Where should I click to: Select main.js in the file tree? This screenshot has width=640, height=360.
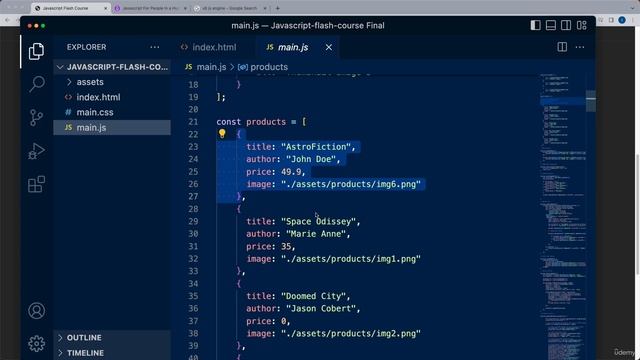[112, 127]
